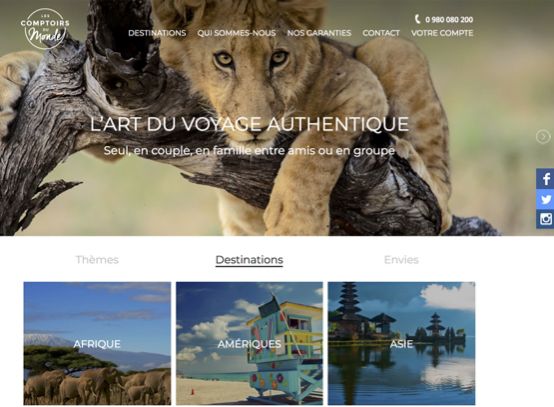Open the Contact page link
554x407 pixels.
(x=381, y=33)
